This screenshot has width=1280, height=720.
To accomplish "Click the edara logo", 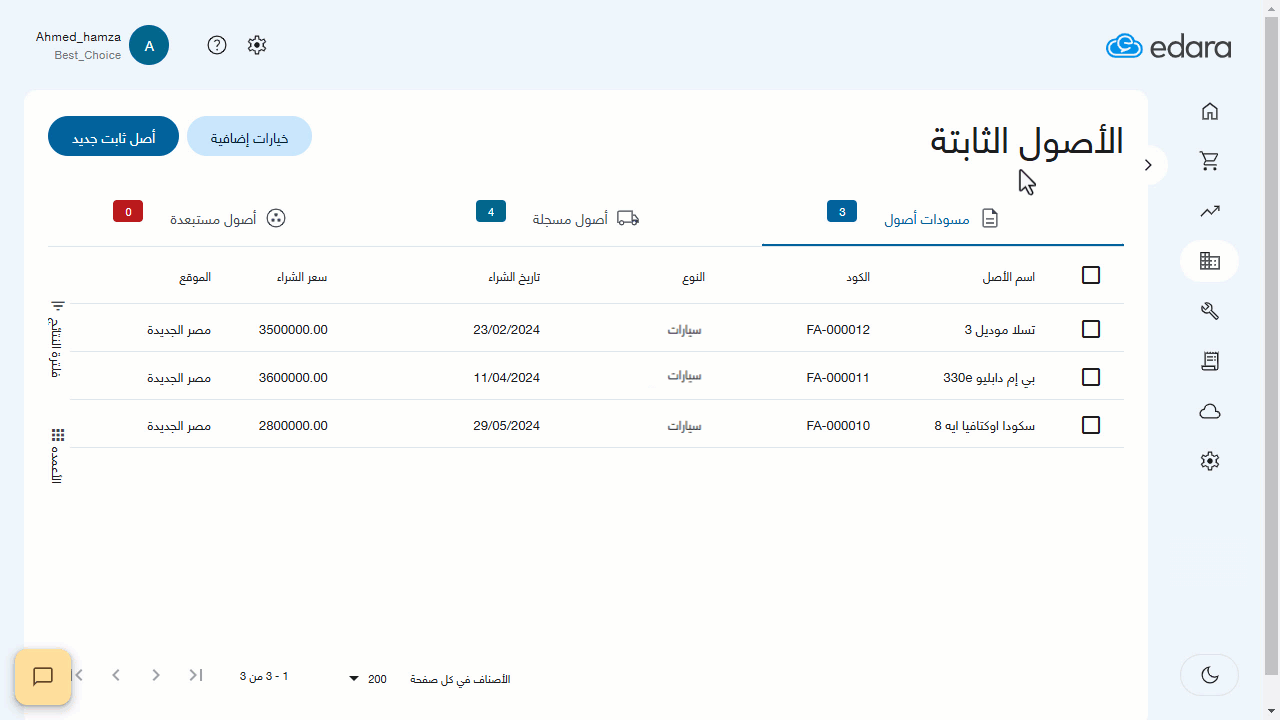I will (1168, 46).
